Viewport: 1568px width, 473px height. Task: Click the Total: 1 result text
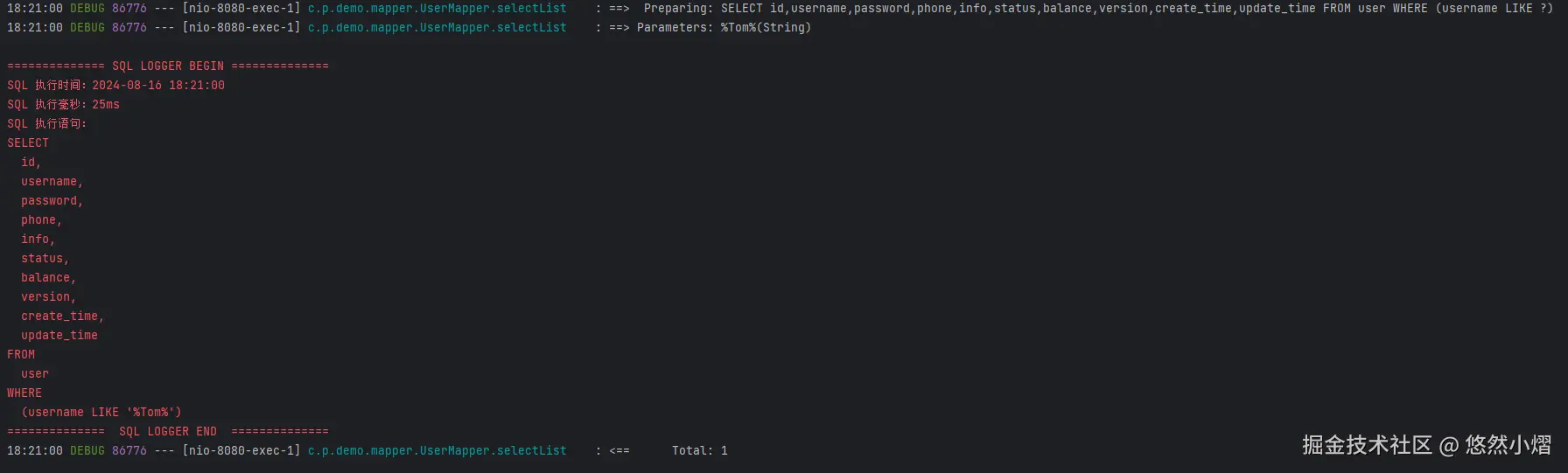699,450
